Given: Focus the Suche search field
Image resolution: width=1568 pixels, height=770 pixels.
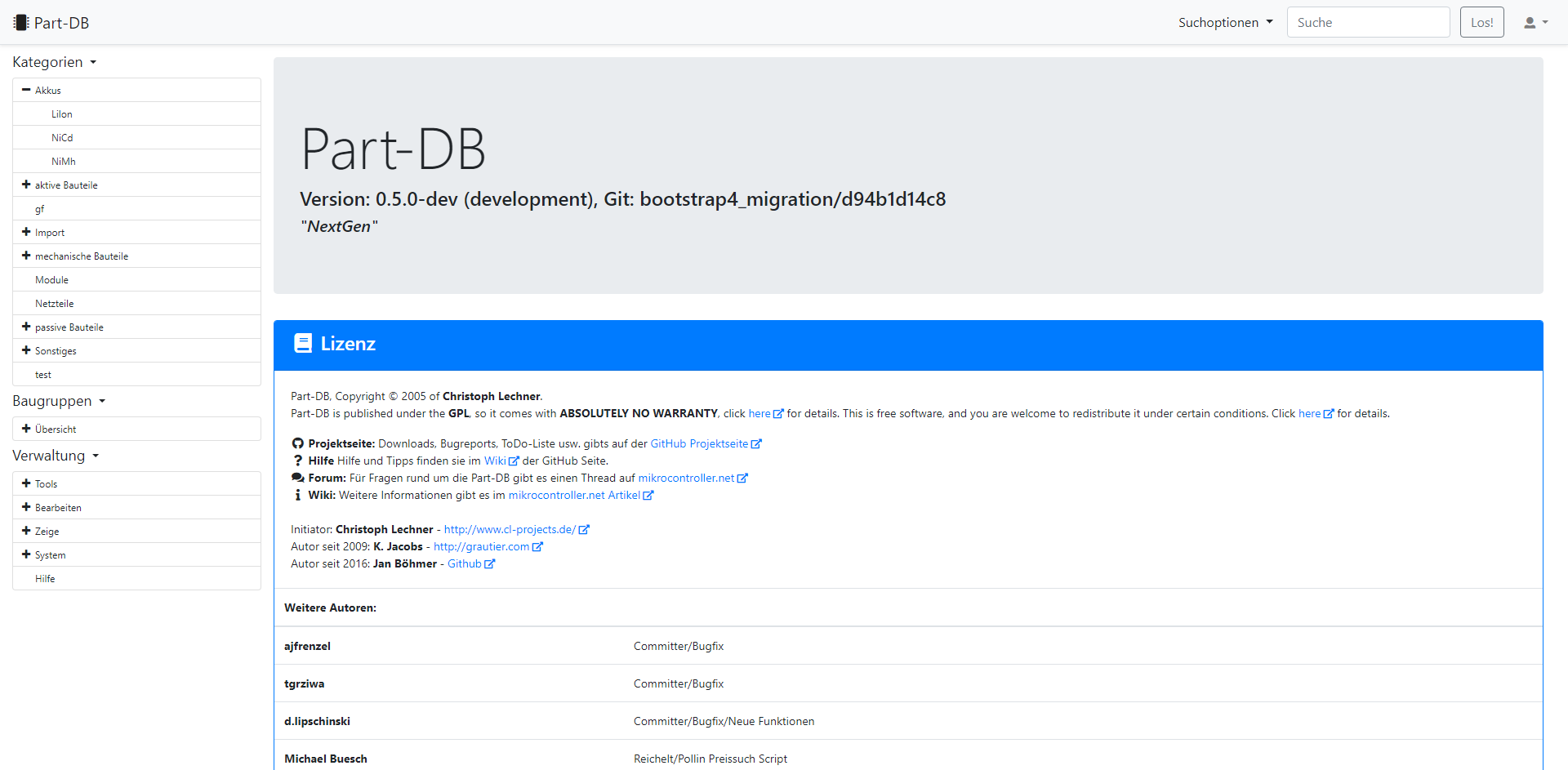Looking at the screenshot, I should 1368,22.
